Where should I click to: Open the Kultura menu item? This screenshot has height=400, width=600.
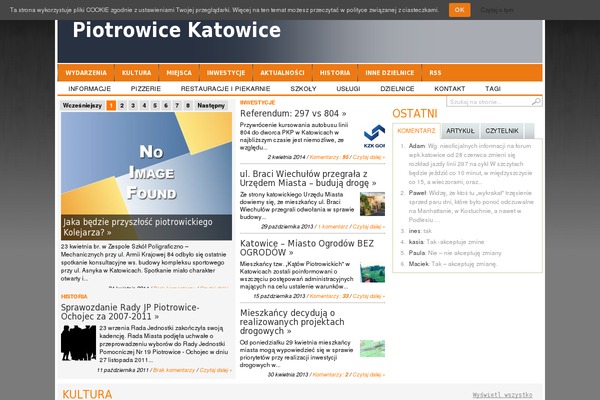[137, 73]
